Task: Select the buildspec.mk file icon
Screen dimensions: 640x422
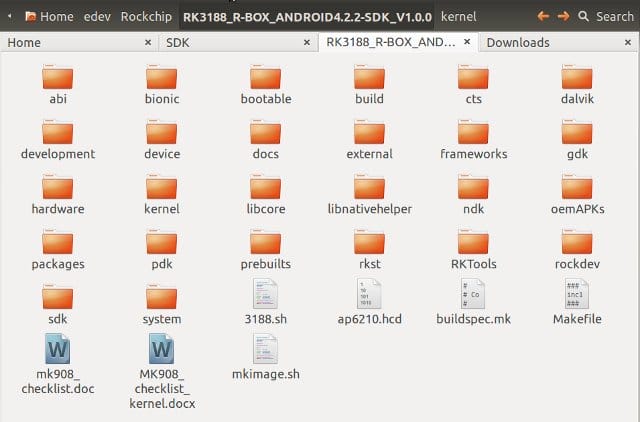Action: click(473, 293)
